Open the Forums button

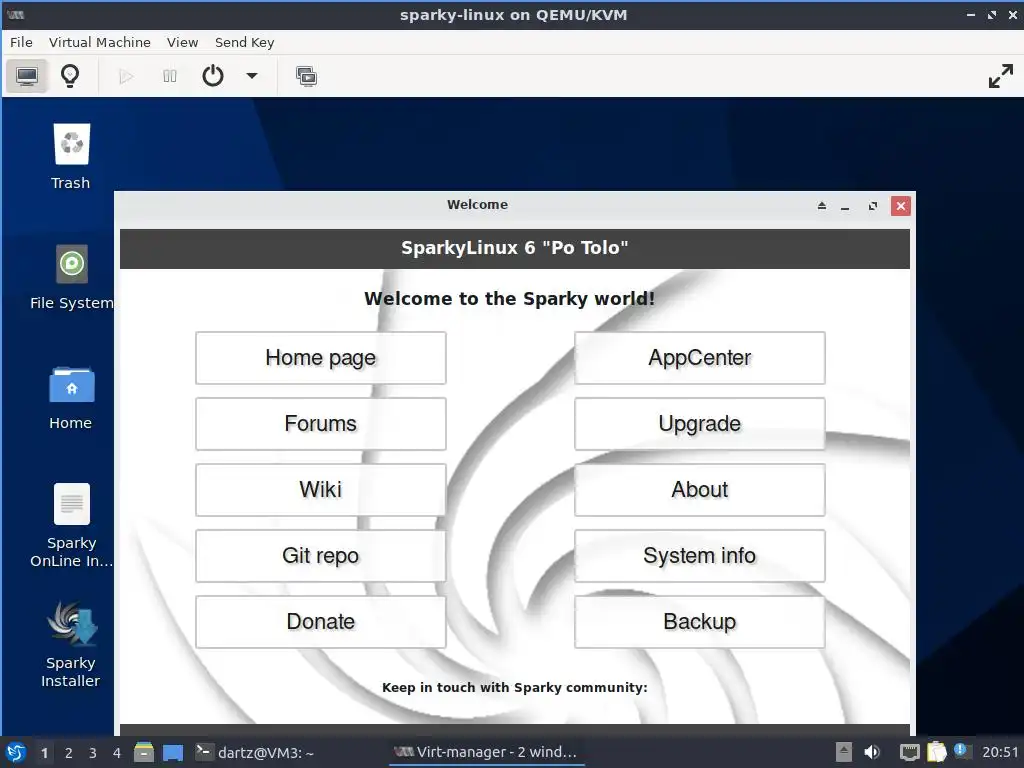pos(321,424)
